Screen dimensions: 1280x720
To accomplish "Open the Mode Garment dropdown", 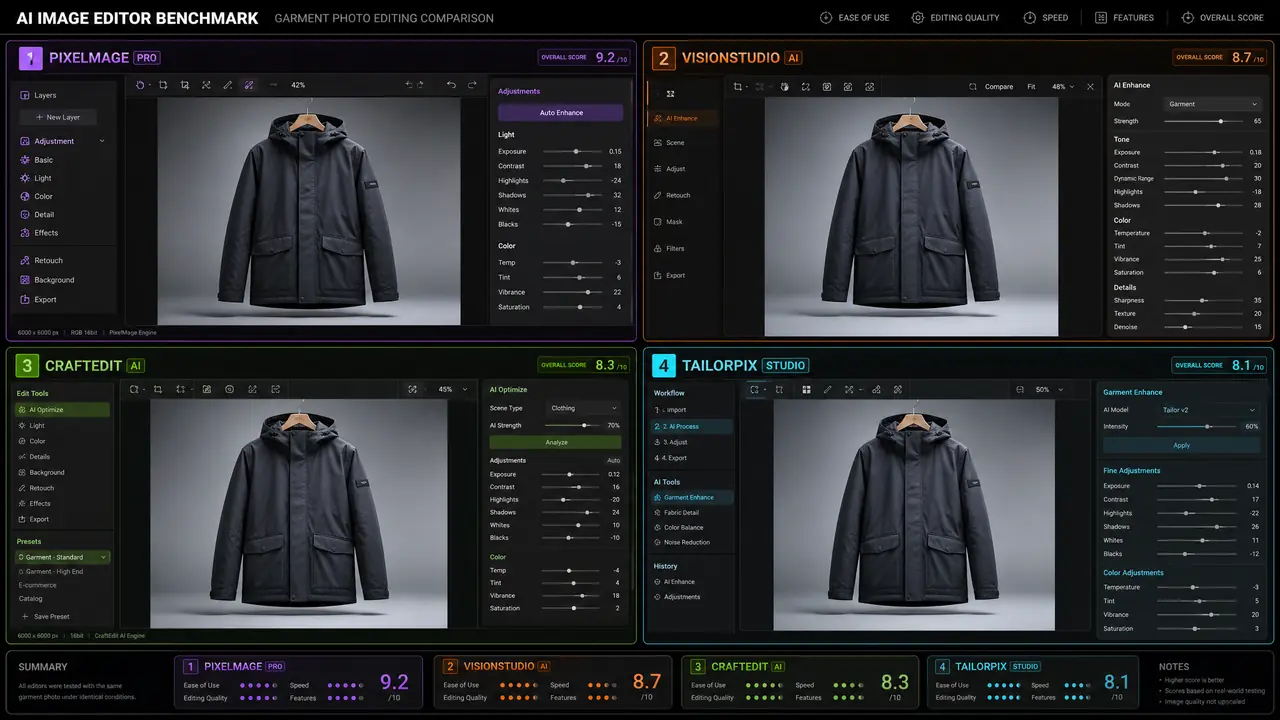I will click(1212, 104).
